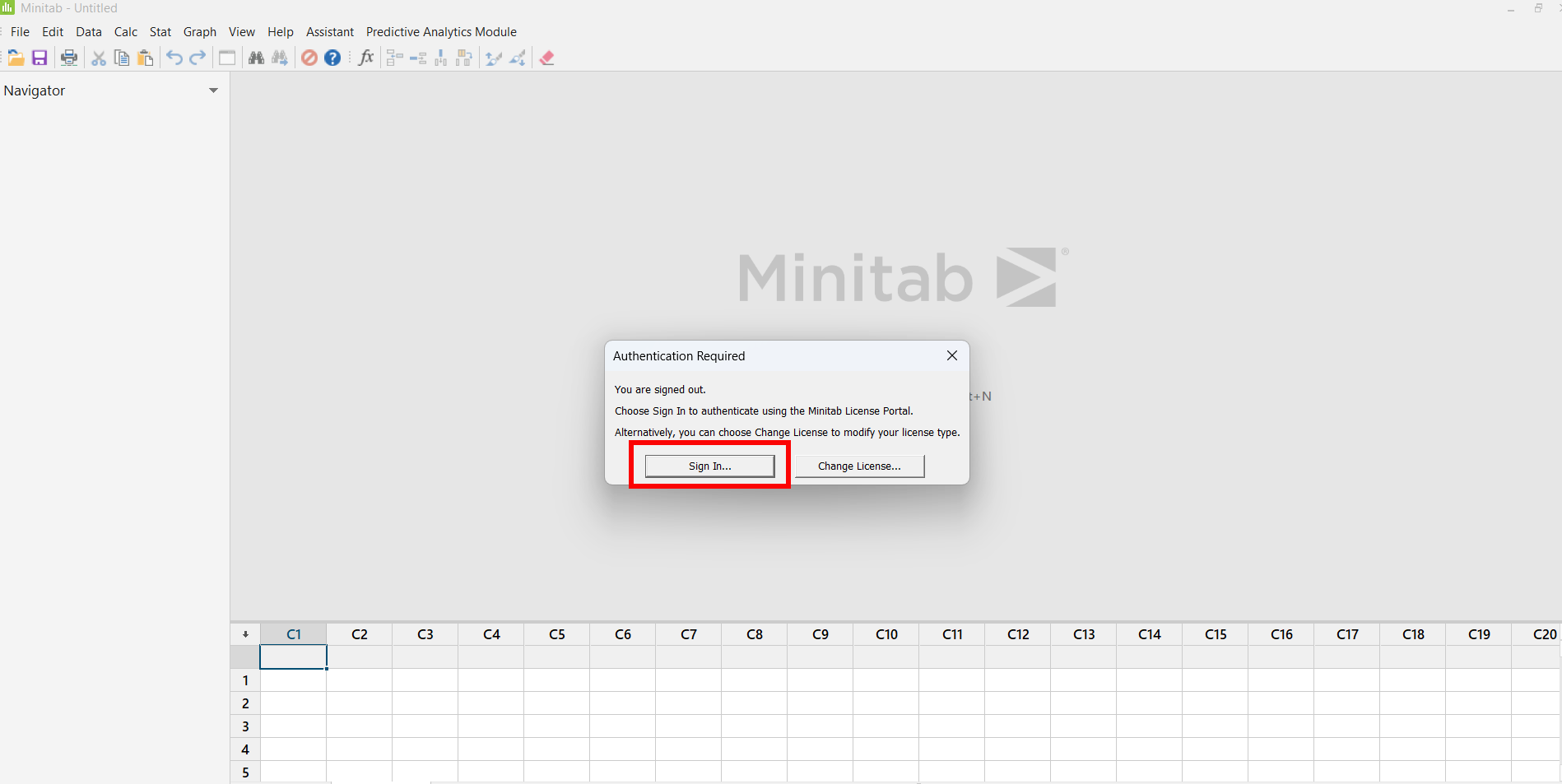Viewport: 1562px width, 784px height.
Task: Select the C10 column header
Action: click(886, 634)
